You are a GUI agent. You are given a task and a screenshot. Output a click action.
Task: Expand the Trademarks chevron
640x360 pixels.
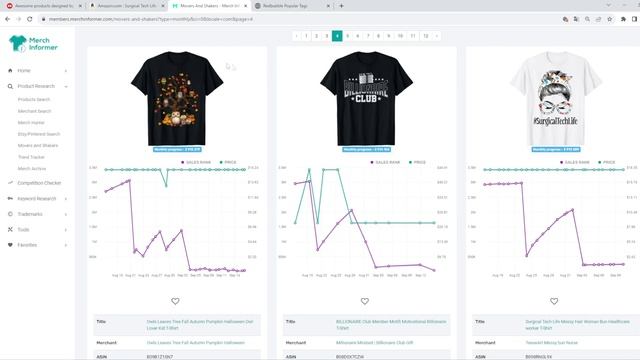click(x=66, y=214)
